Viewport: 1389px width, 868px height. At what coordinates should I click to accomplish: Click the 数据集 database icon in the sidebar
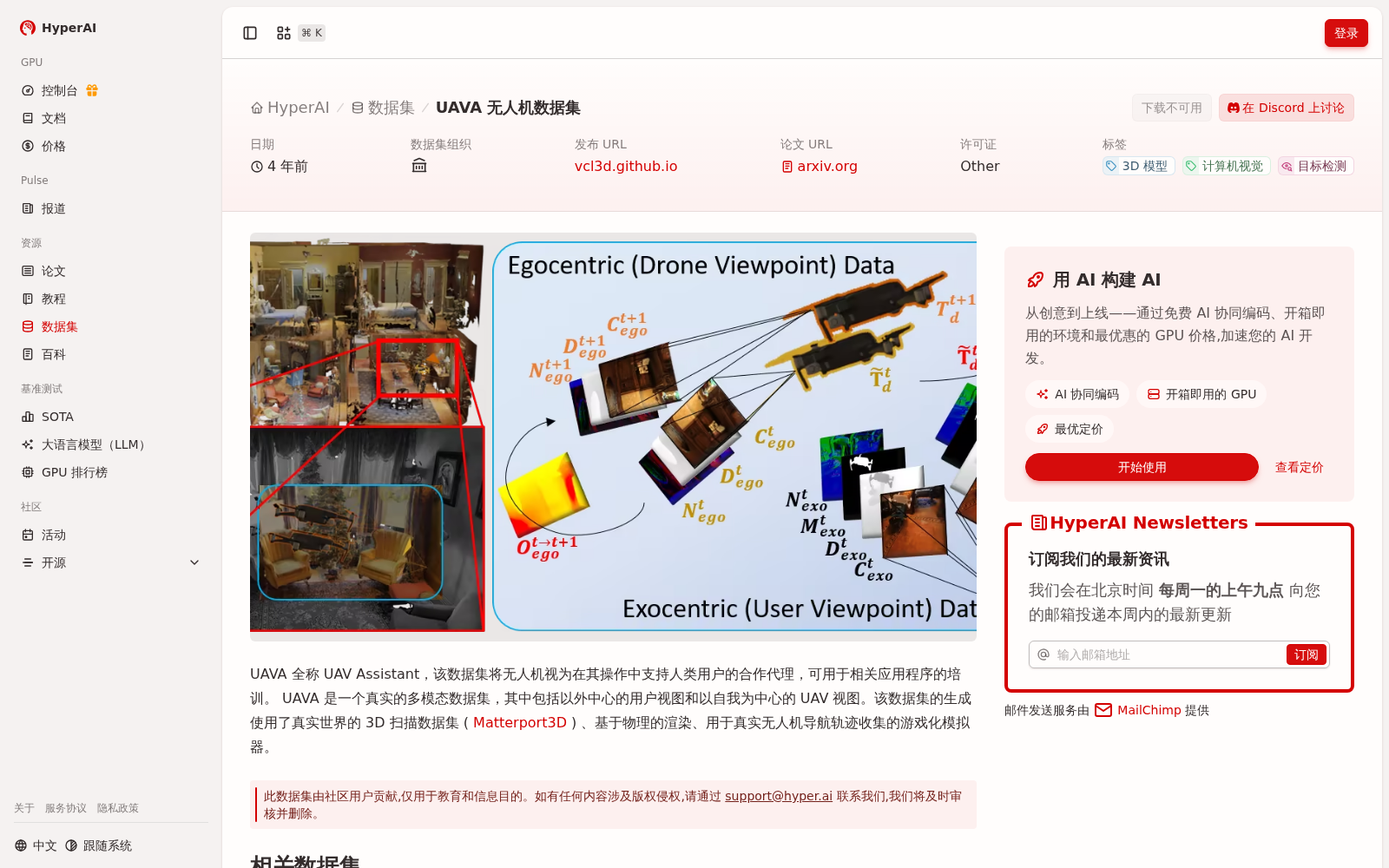(28, 326)
